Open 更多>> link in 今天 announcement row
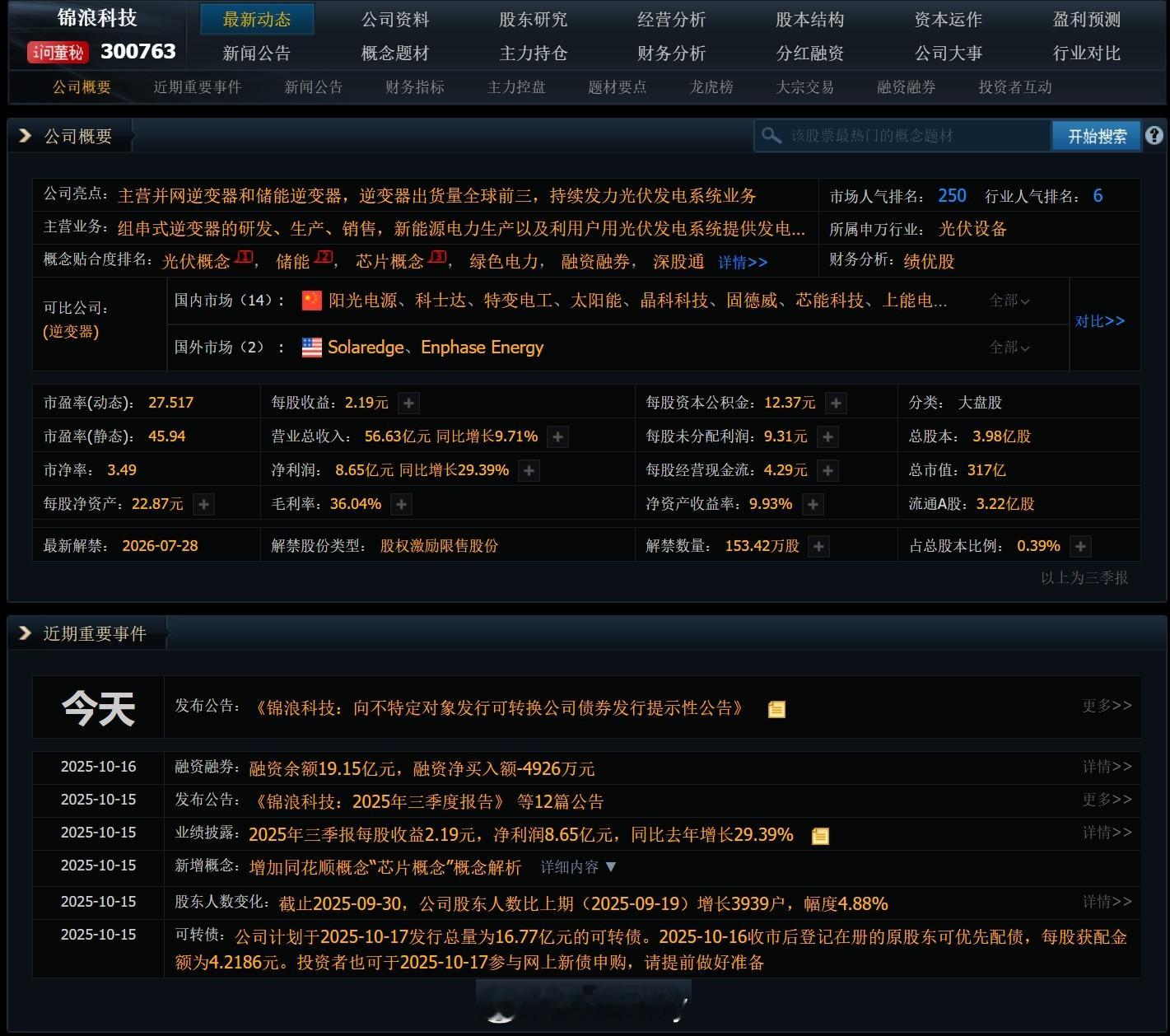The image size is (1170, 1036). [x=1107, y=706]
